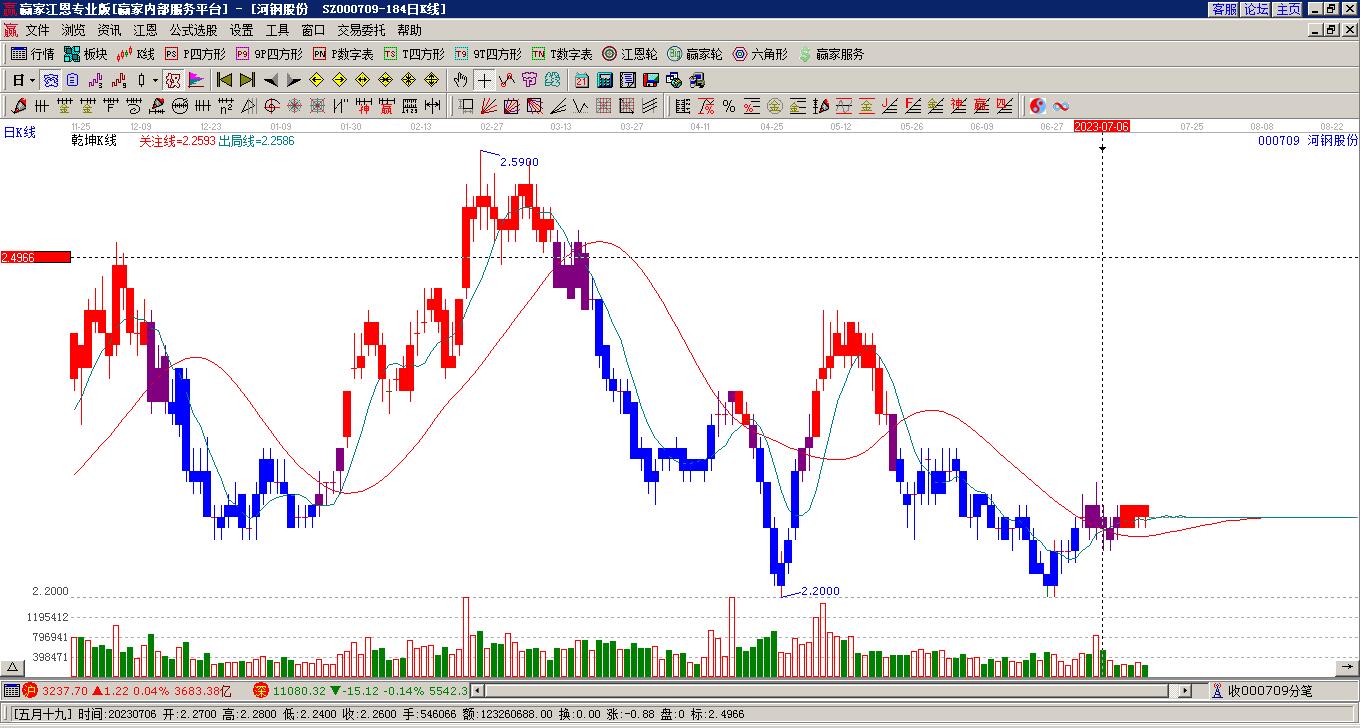
Task: Click the 2023-07-06 date marker
Action: click(1101, 126)
